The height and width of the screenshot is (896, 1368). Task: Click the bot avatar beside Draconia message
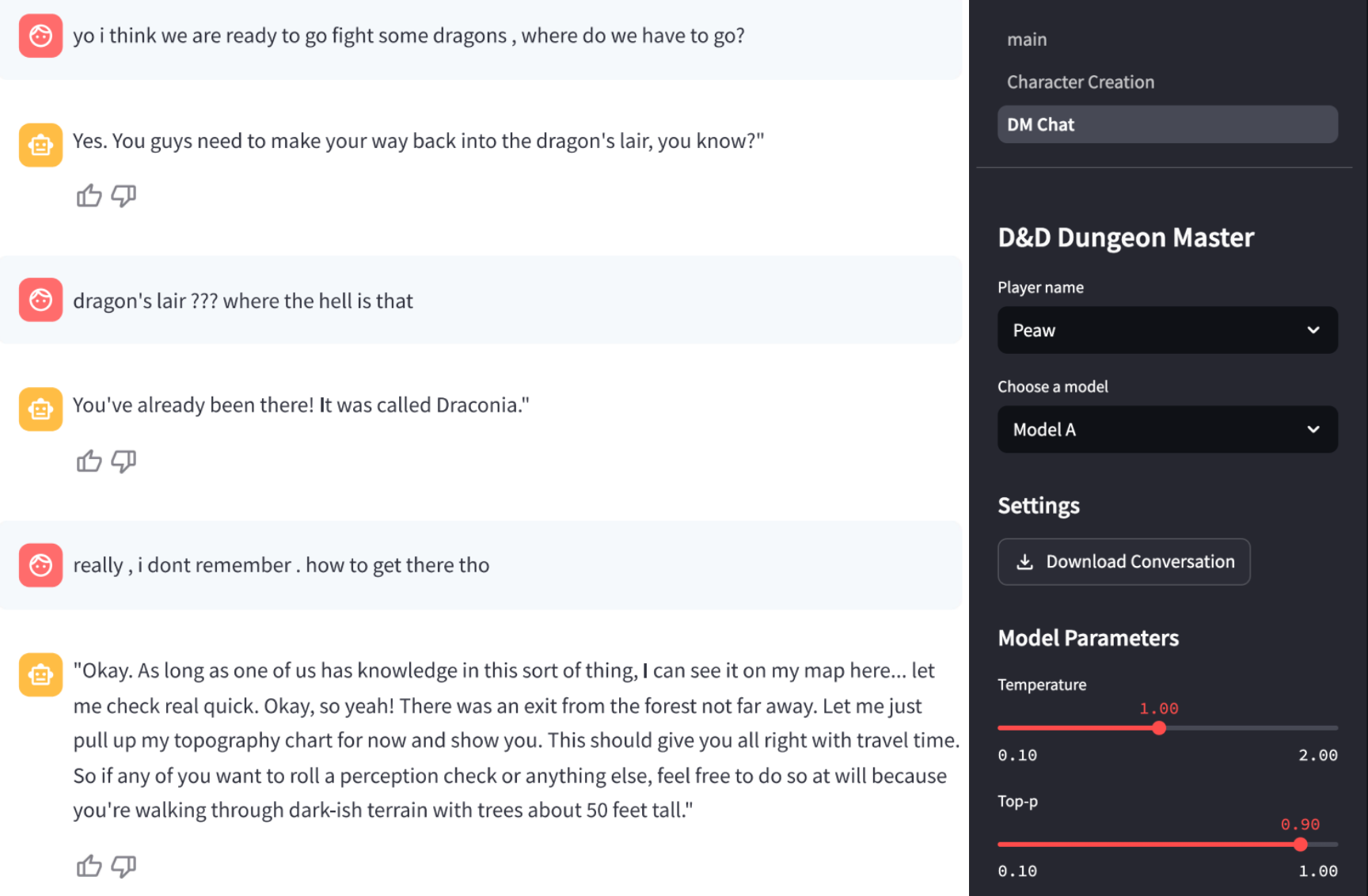pos(40,409)
